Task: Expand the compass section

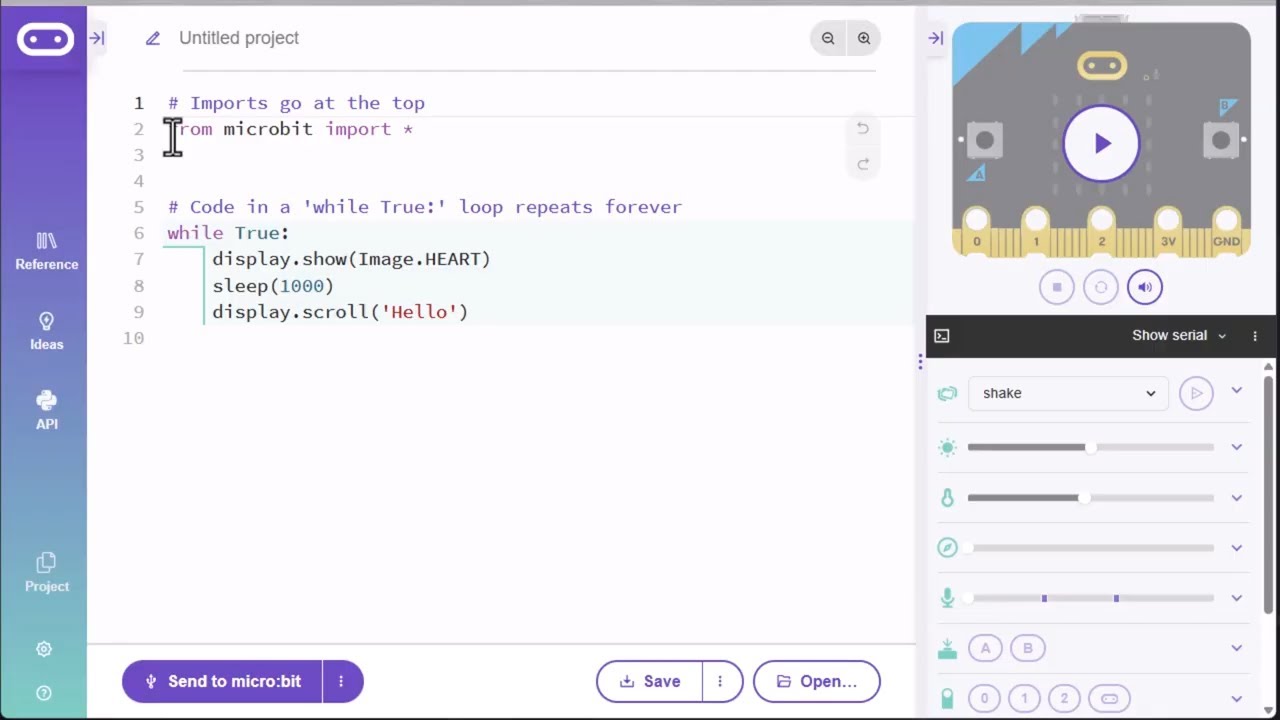Action: [1237, 547]
